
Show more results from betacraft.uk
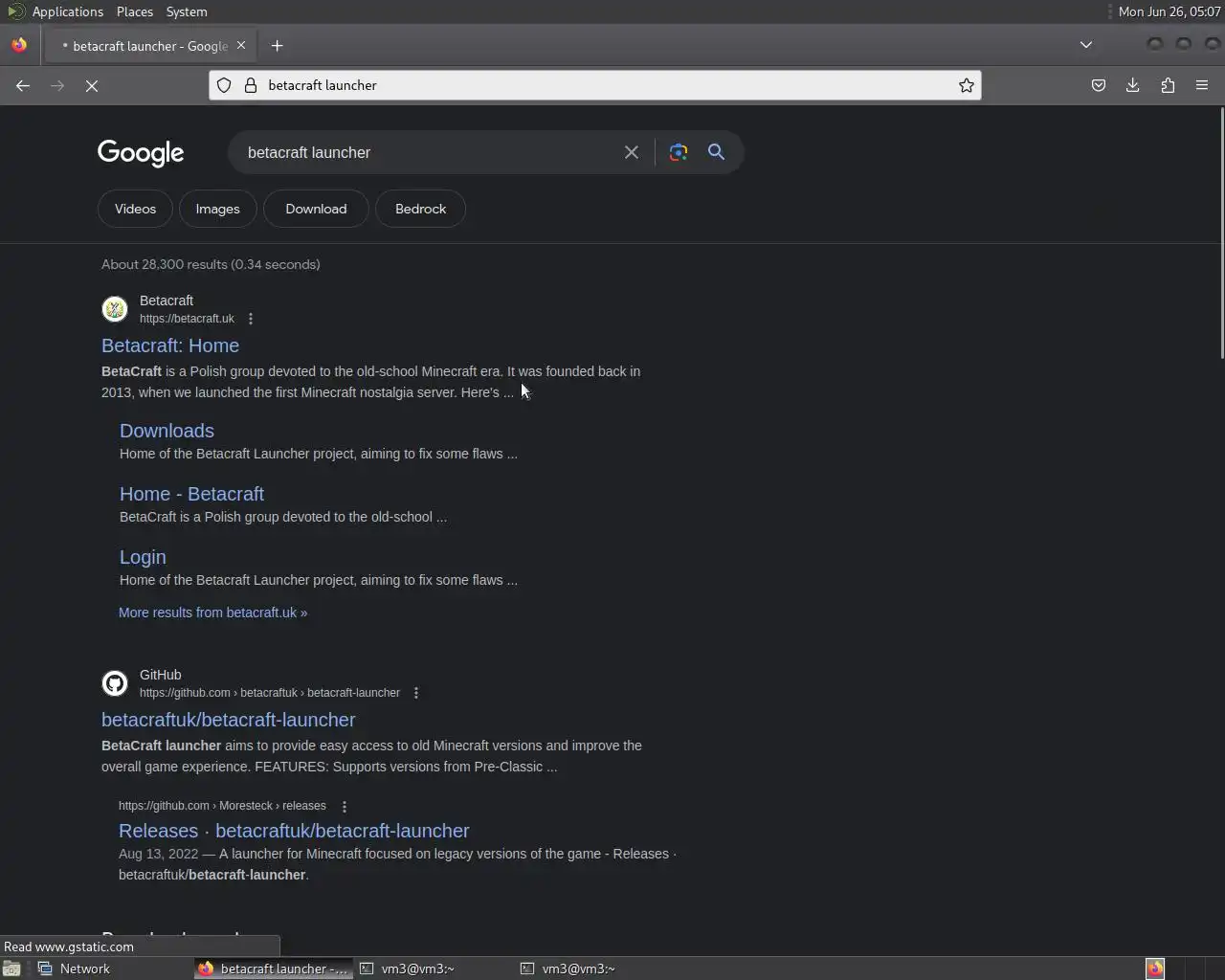[x=212, y=612]
